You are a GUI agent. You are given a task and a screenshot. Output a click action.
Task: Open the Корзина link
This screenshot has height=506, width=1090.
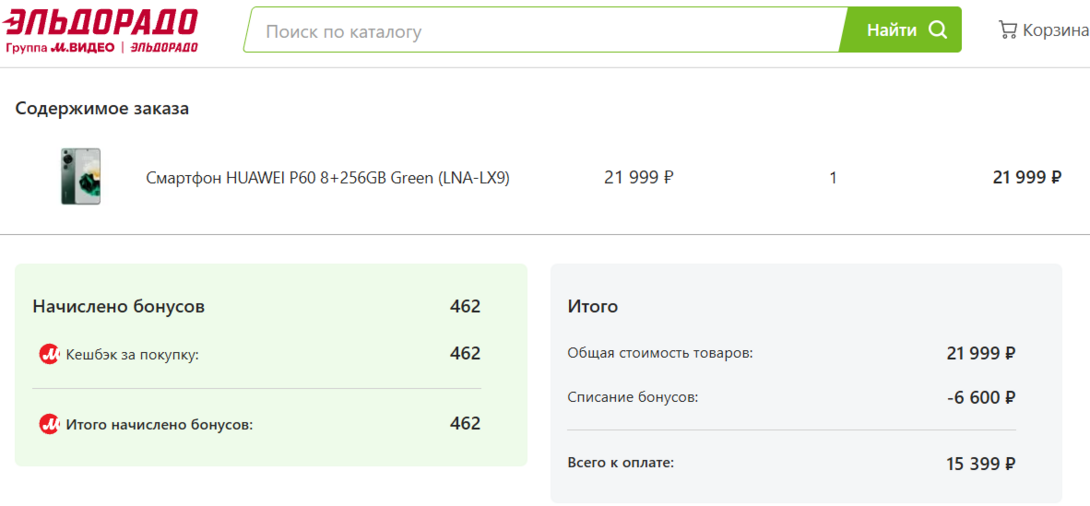pyautogui.click(x=1054, y=31)
